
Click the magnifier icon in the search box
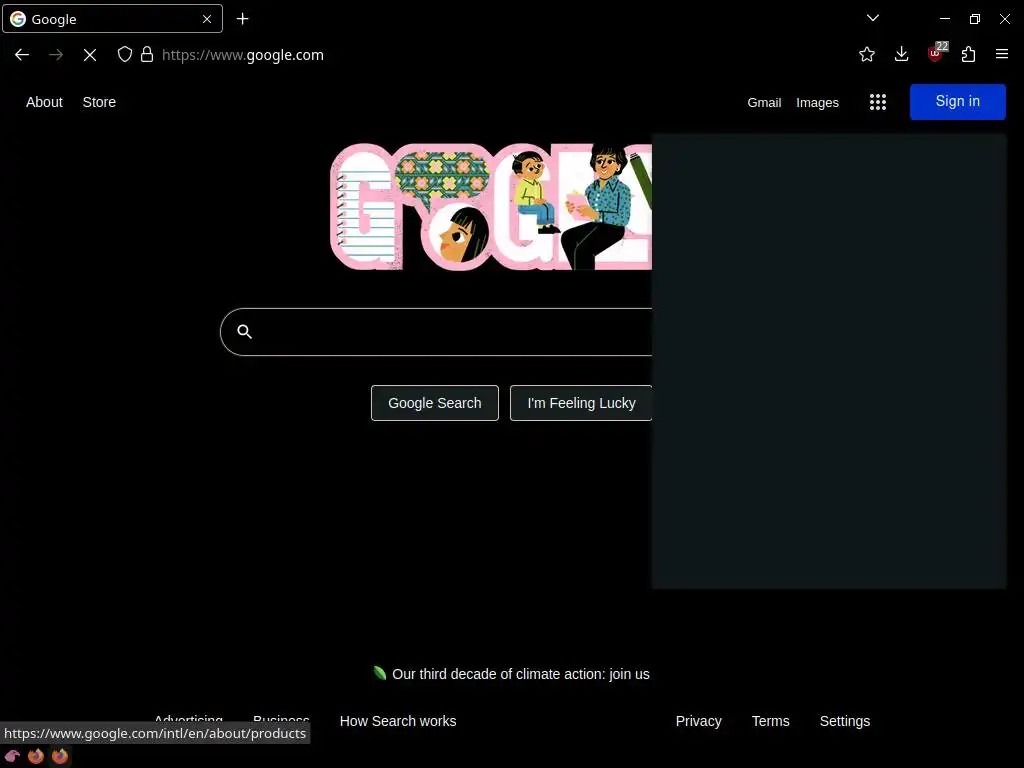tap(244, 331)
